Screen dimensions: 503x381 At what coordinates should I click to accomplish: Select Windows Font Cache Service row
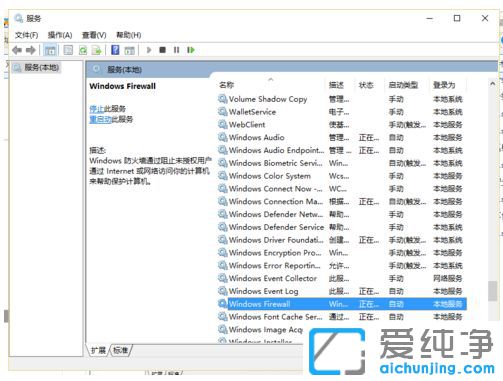click(x=342, y=317)
